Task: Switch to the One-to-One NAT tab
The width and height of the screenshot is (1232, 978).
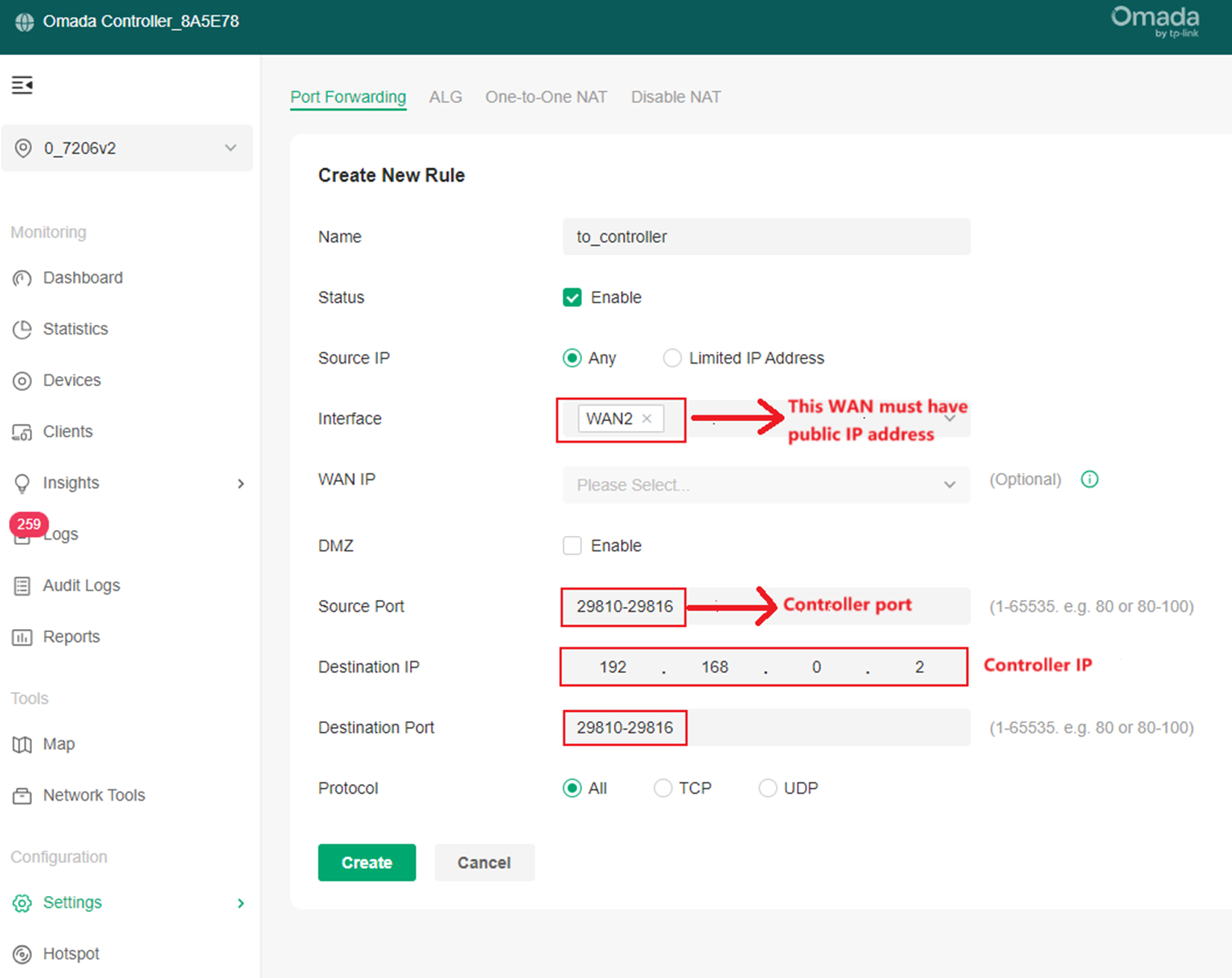Action: point(546,97)
